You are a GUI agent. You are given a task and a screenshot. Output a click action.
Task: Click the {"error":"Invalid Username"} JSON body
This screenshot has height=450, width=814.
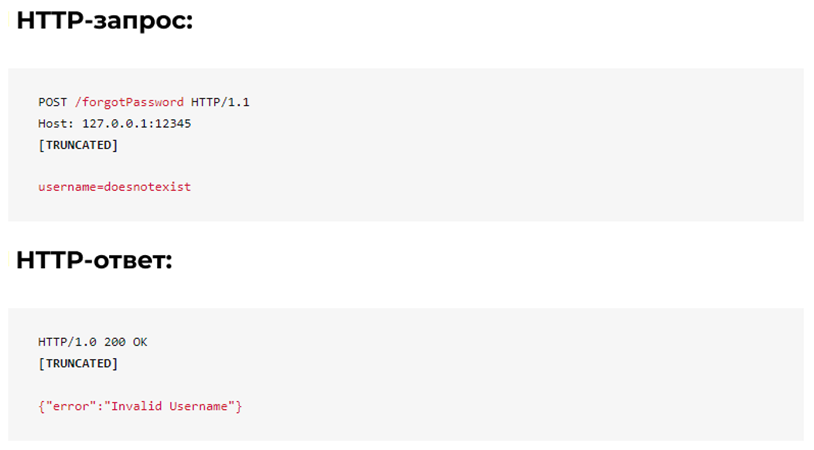click(140, 406)
